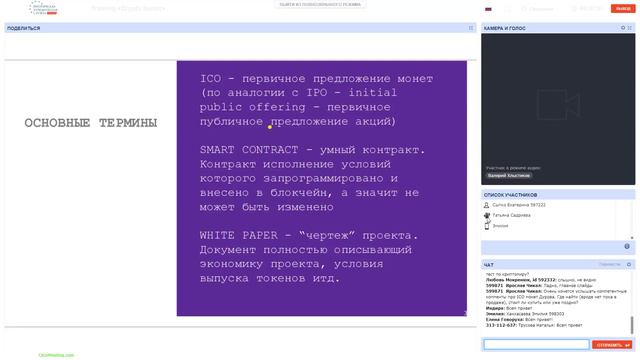Viewport: 640px width, 360px height.
Task: Click the exit fullscreen mode button at top
Action: 320,4
